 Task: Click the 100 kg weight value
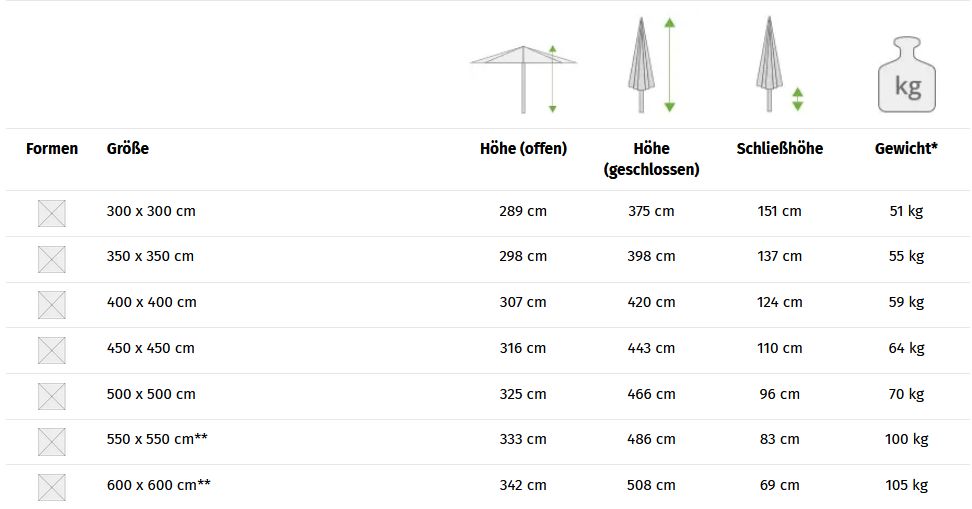point(907,440)
